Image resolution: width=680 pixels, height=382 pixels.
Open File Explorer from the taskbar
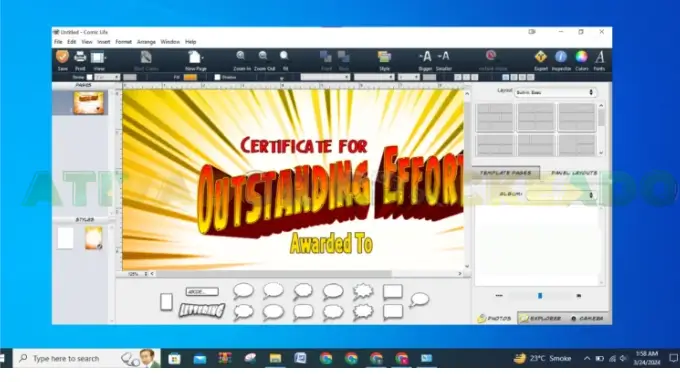275,358
